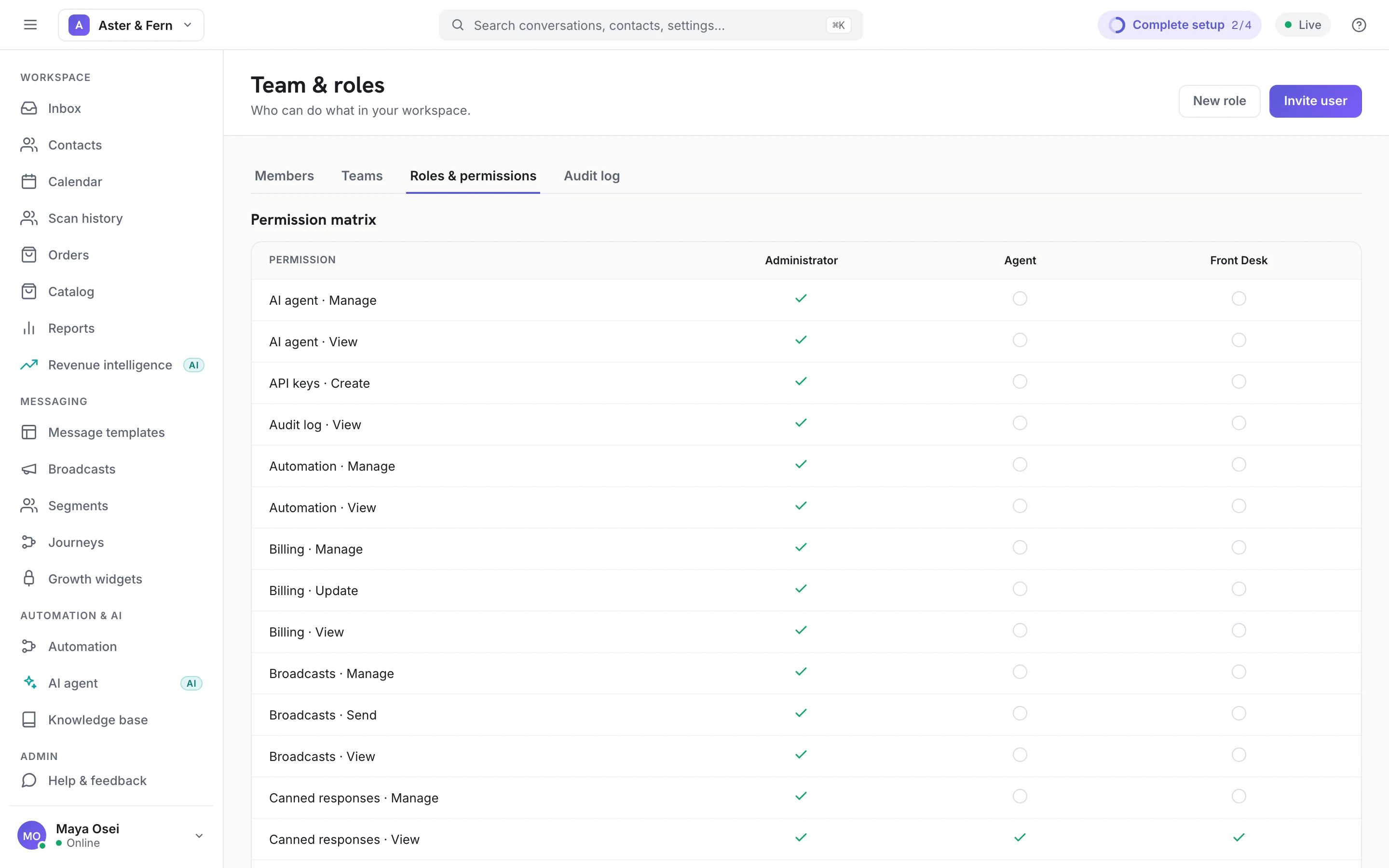
Task: Open Broadcasts in the sidebar
Action: tap(111, 469)
